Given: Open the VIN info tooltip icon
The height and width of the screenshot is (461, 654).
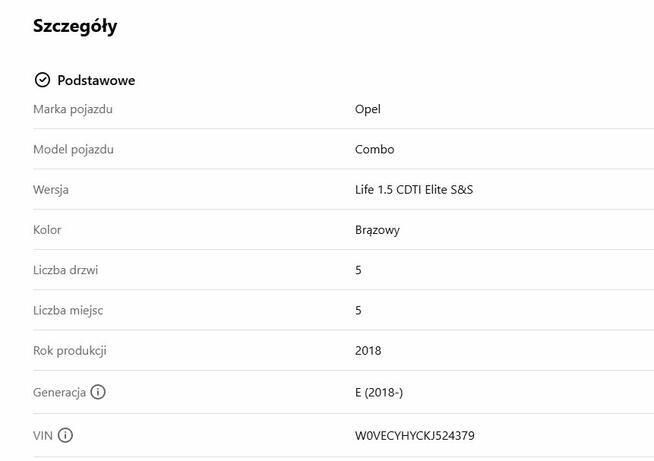Looking at the screenshot, I should [x=65, y=435].
